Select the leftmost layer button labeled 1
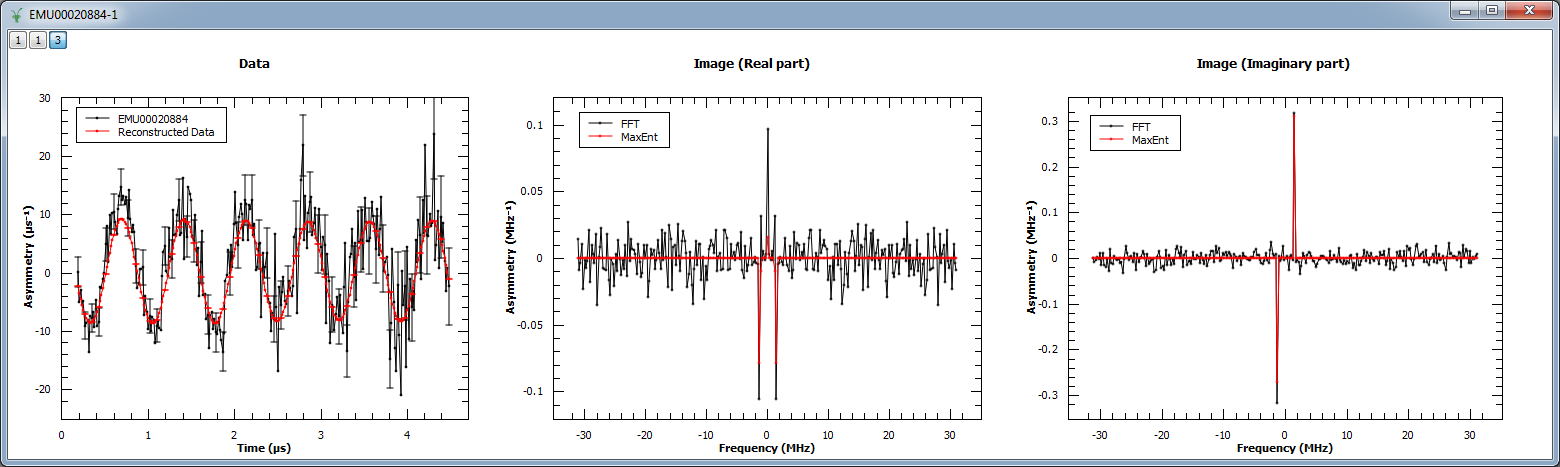Screen dimensions: 1560x467 (x=18, y=40)
